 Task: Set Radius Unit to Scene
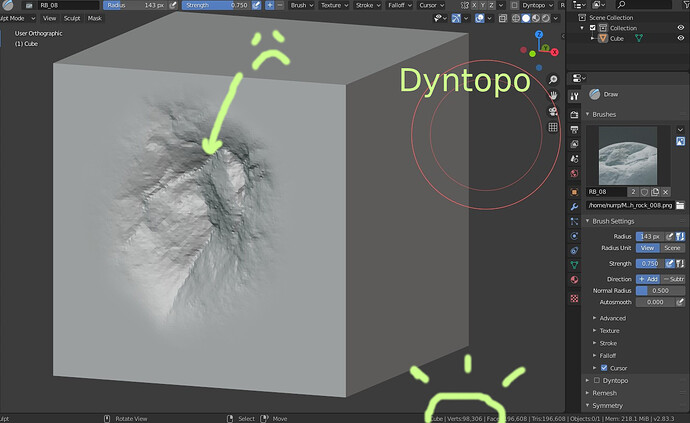[672, 248]
